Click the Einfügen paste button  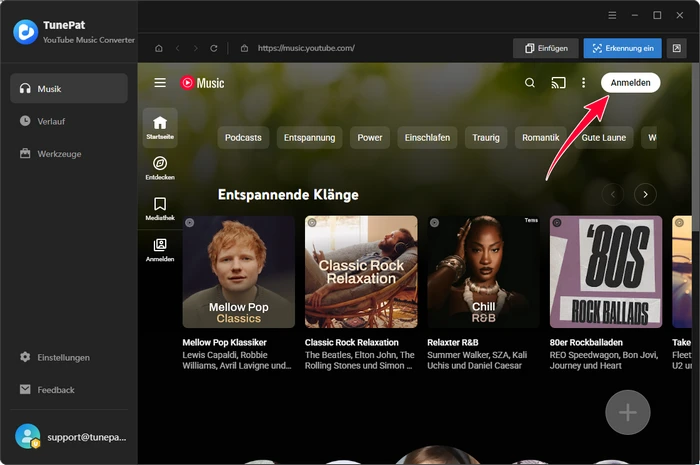[546, 48]
